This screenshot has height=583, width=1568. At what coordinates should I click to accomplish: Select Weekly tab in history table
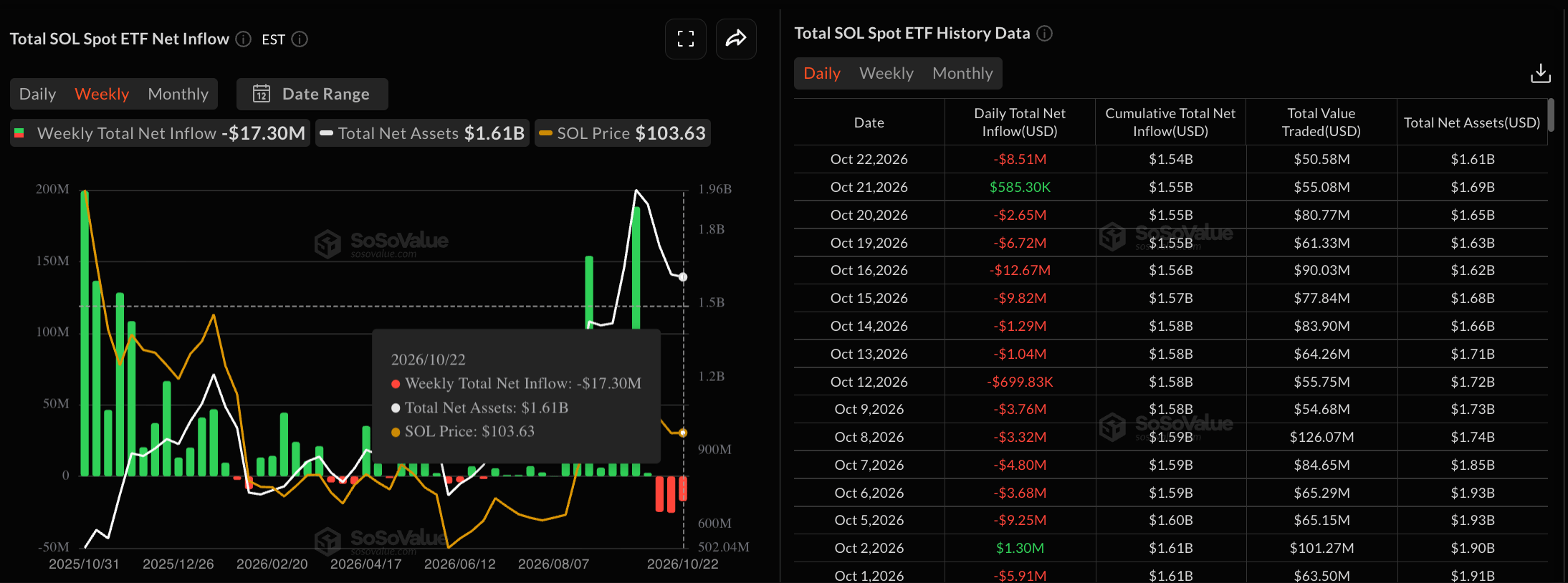886,73
